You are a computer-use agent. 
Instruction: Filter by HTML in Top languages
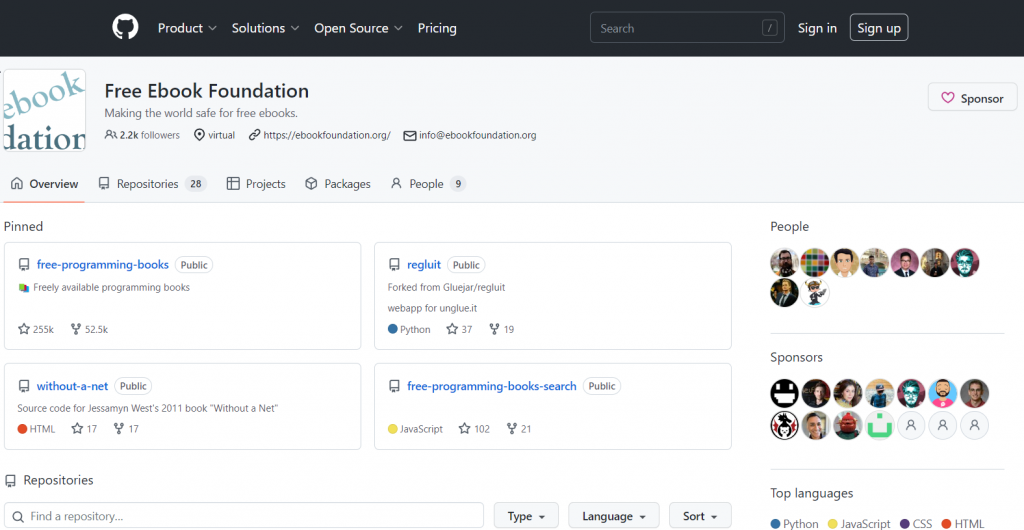pos(963,523)
